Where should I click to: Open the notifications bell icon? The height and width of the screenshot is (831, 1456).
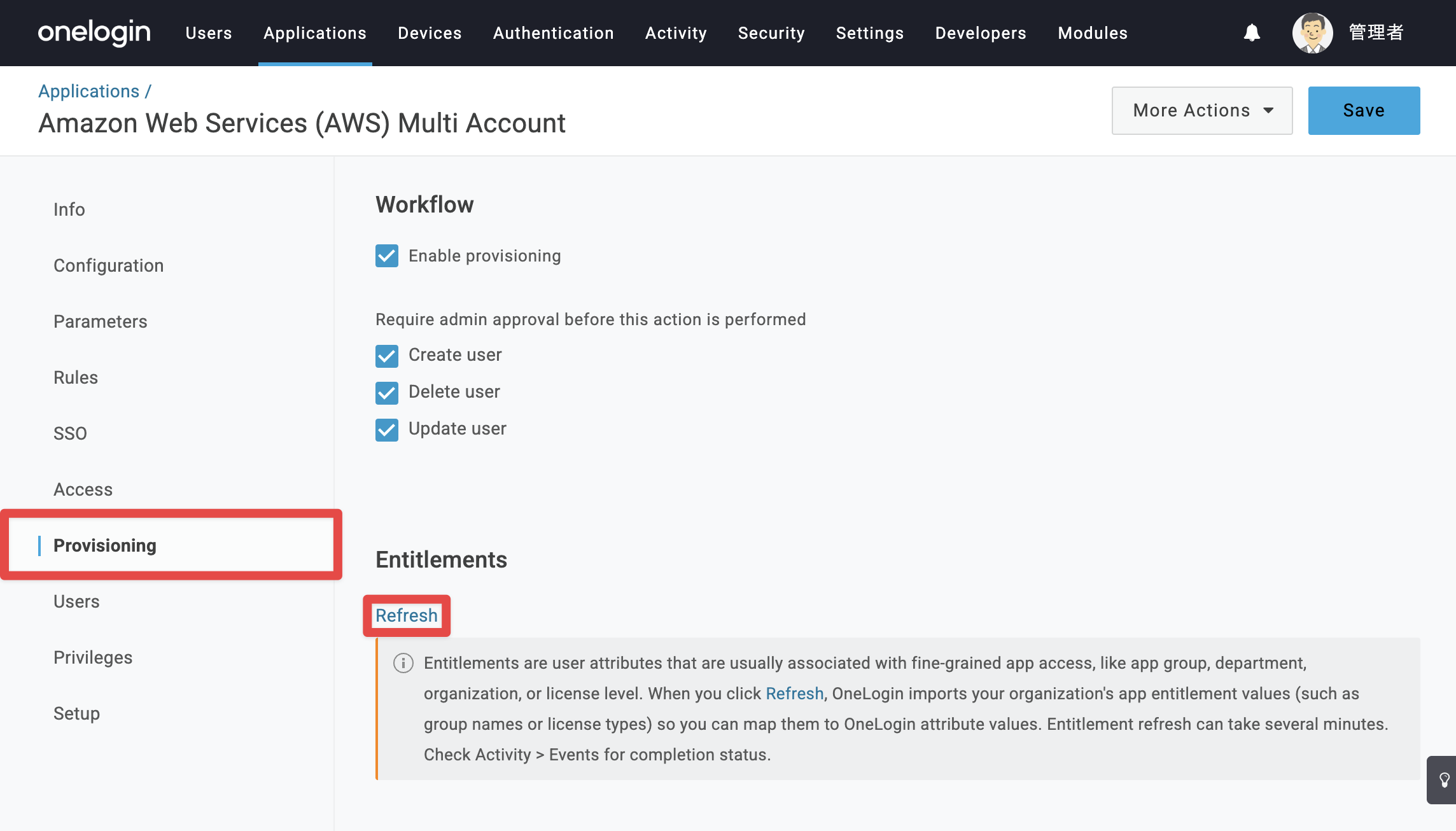1252,32
